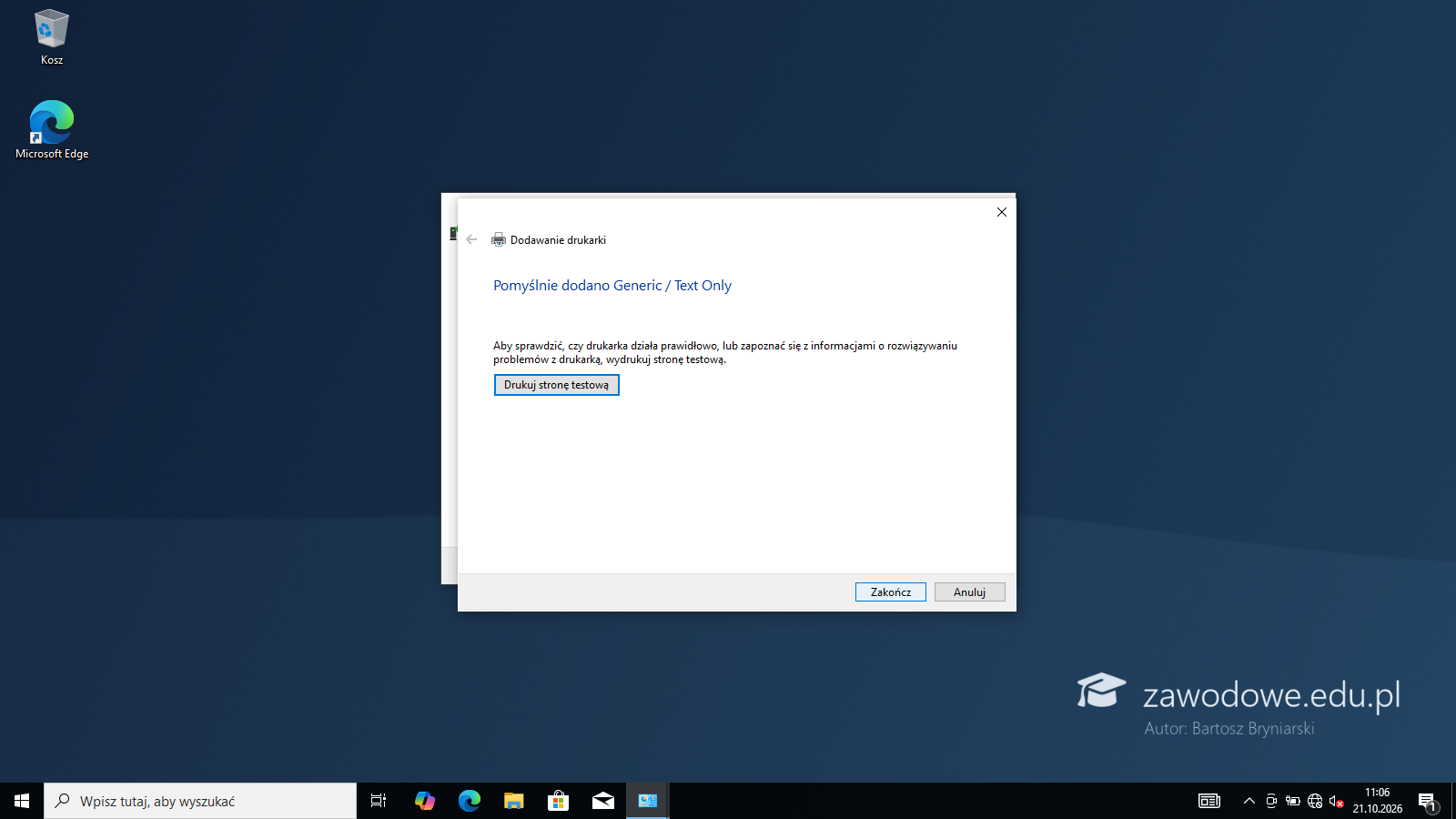Focus the taskbar search box
The height and width of the screenshot is (819, 1456).
click(200, 801)
